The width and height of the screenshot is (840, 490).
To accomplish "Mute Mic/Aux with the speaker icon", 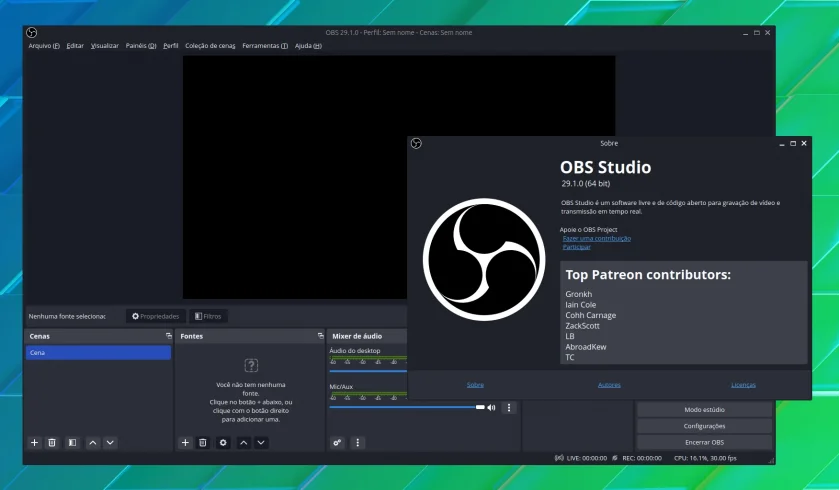I will [492, 408].
